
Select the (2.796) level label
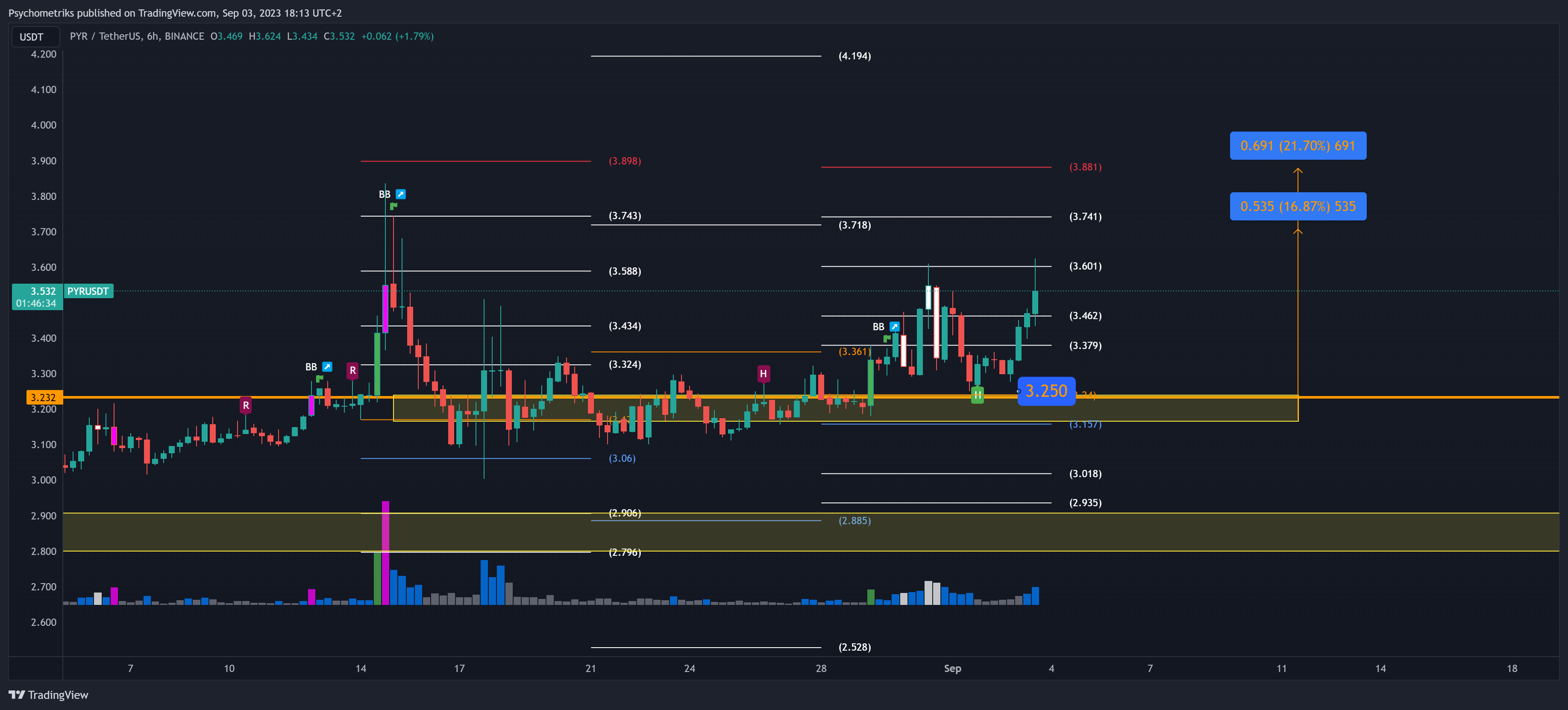pos(625,552)
